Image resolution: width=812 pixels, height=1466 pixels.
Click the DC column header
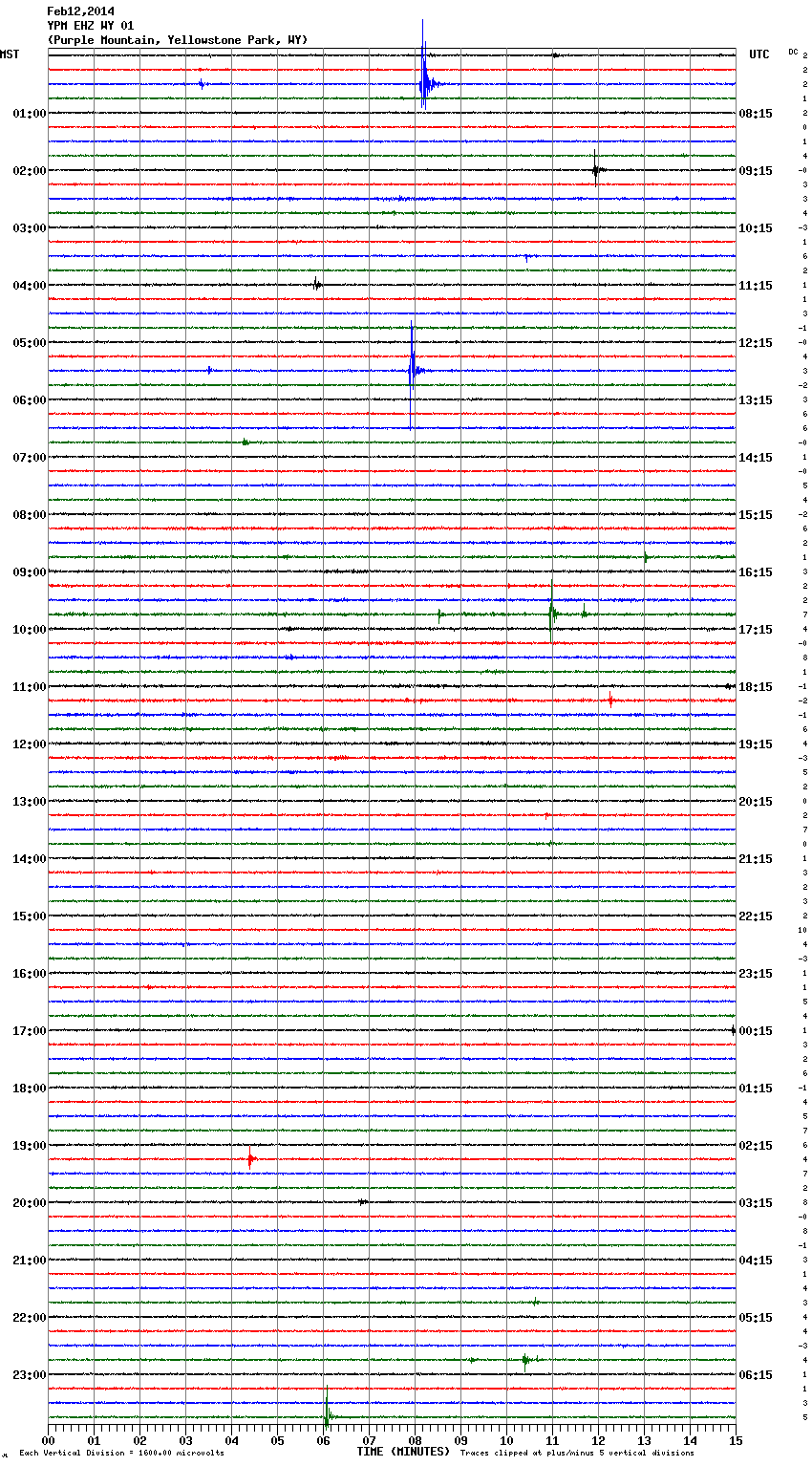793,52
